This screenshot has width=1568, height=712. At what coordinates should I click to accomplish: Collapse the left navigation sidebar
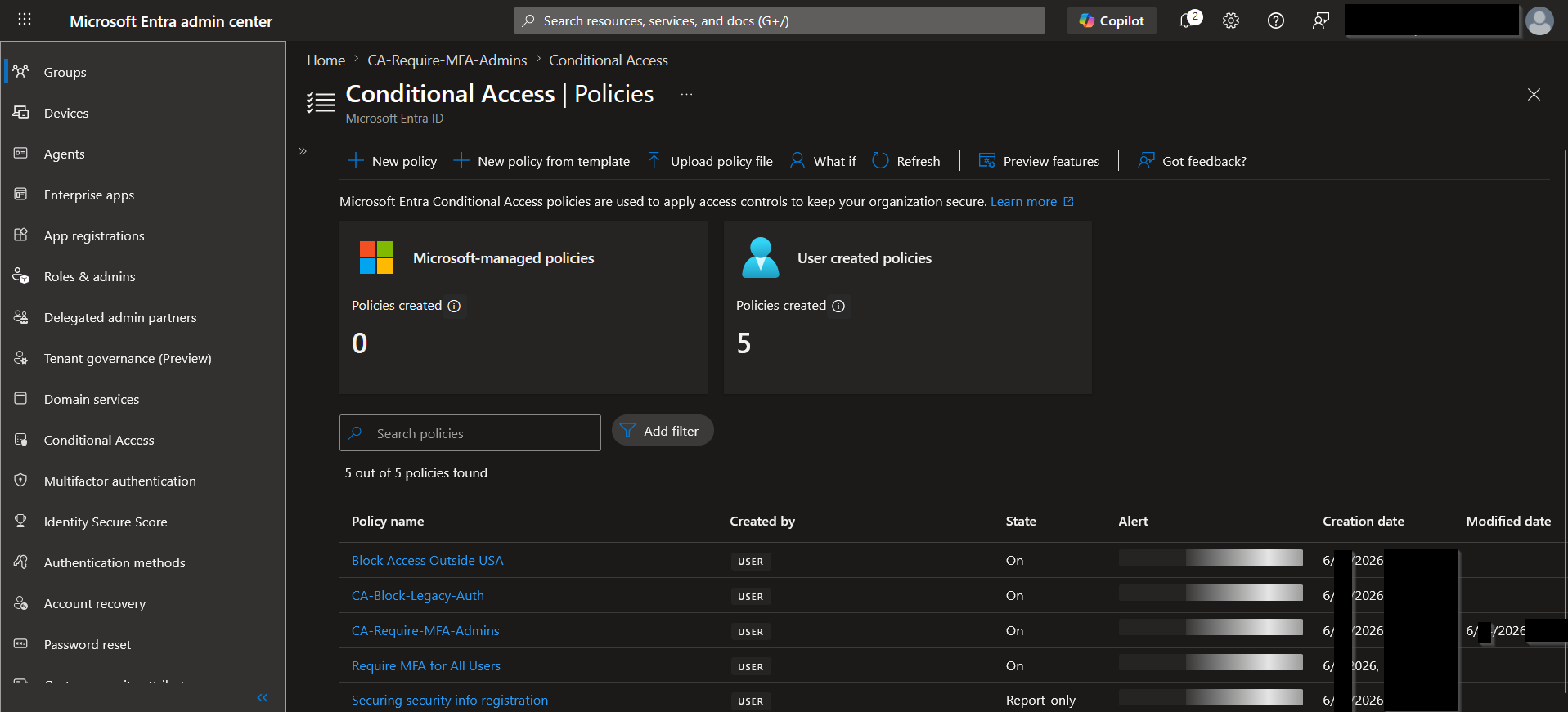click(263, 697)
